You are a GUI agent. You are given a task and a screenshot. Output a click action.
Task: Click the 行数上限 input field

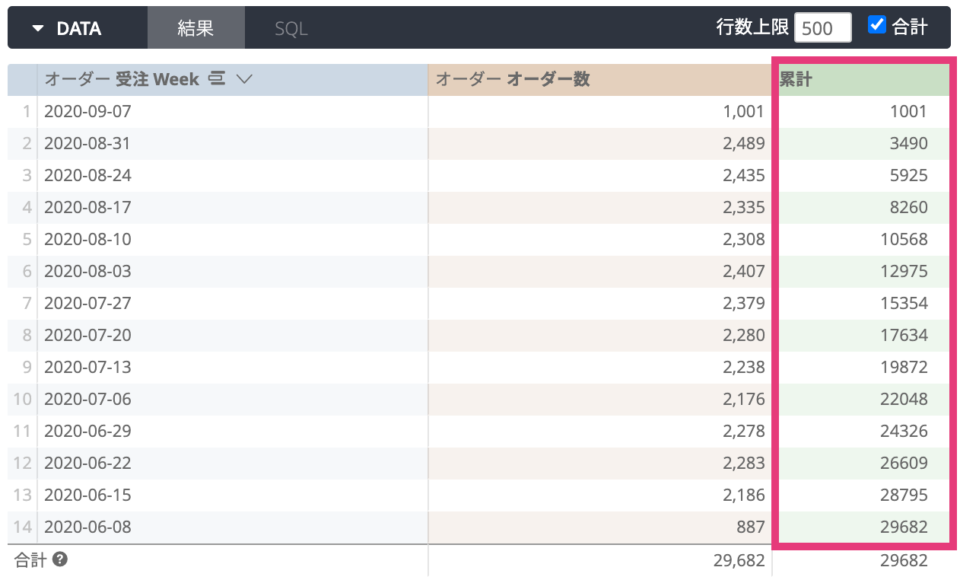(x=822, y=28)
